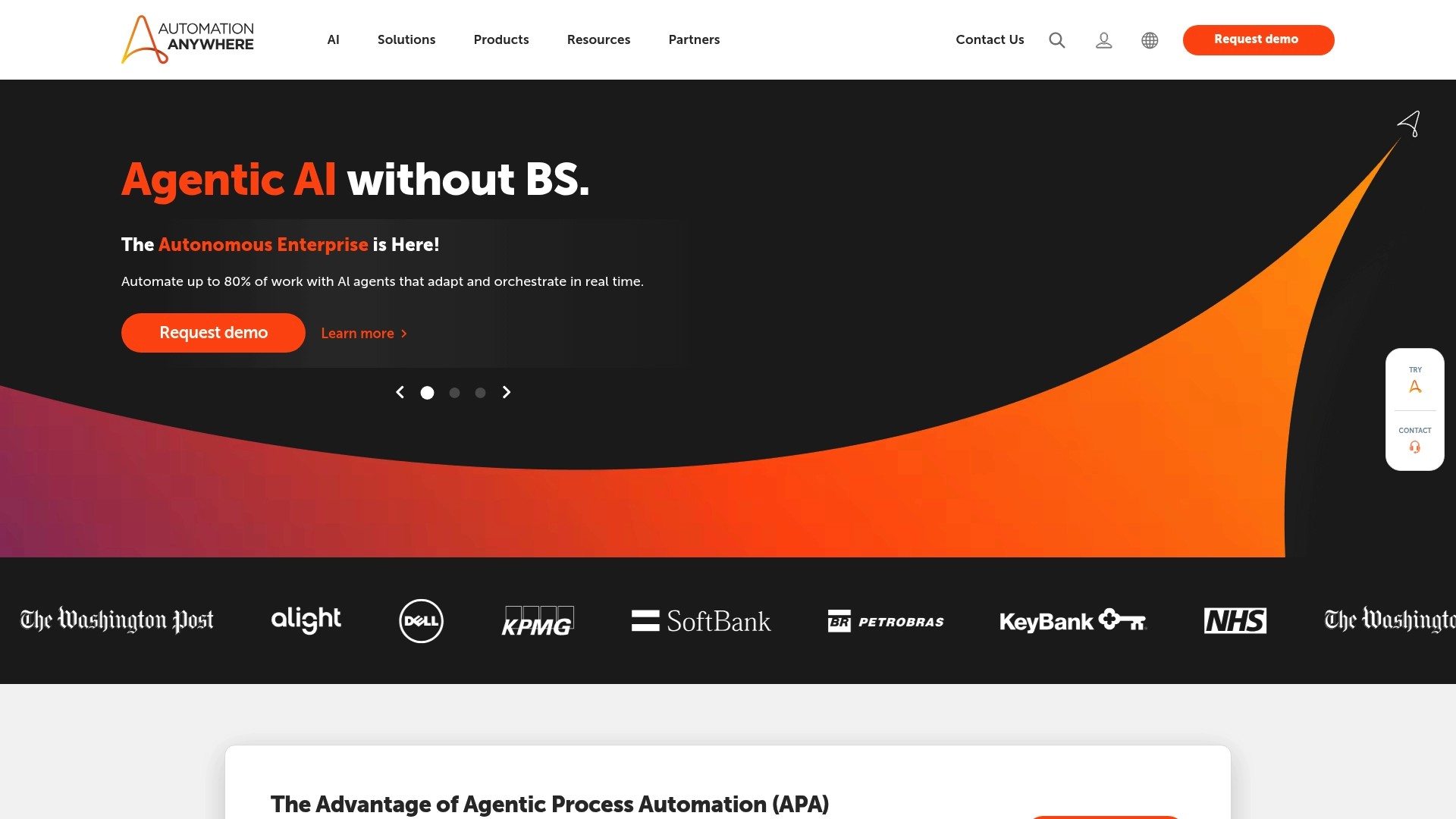Open the Partners menu item
The width and height of the screenshot is (1456, 819).
coord(694,39)
